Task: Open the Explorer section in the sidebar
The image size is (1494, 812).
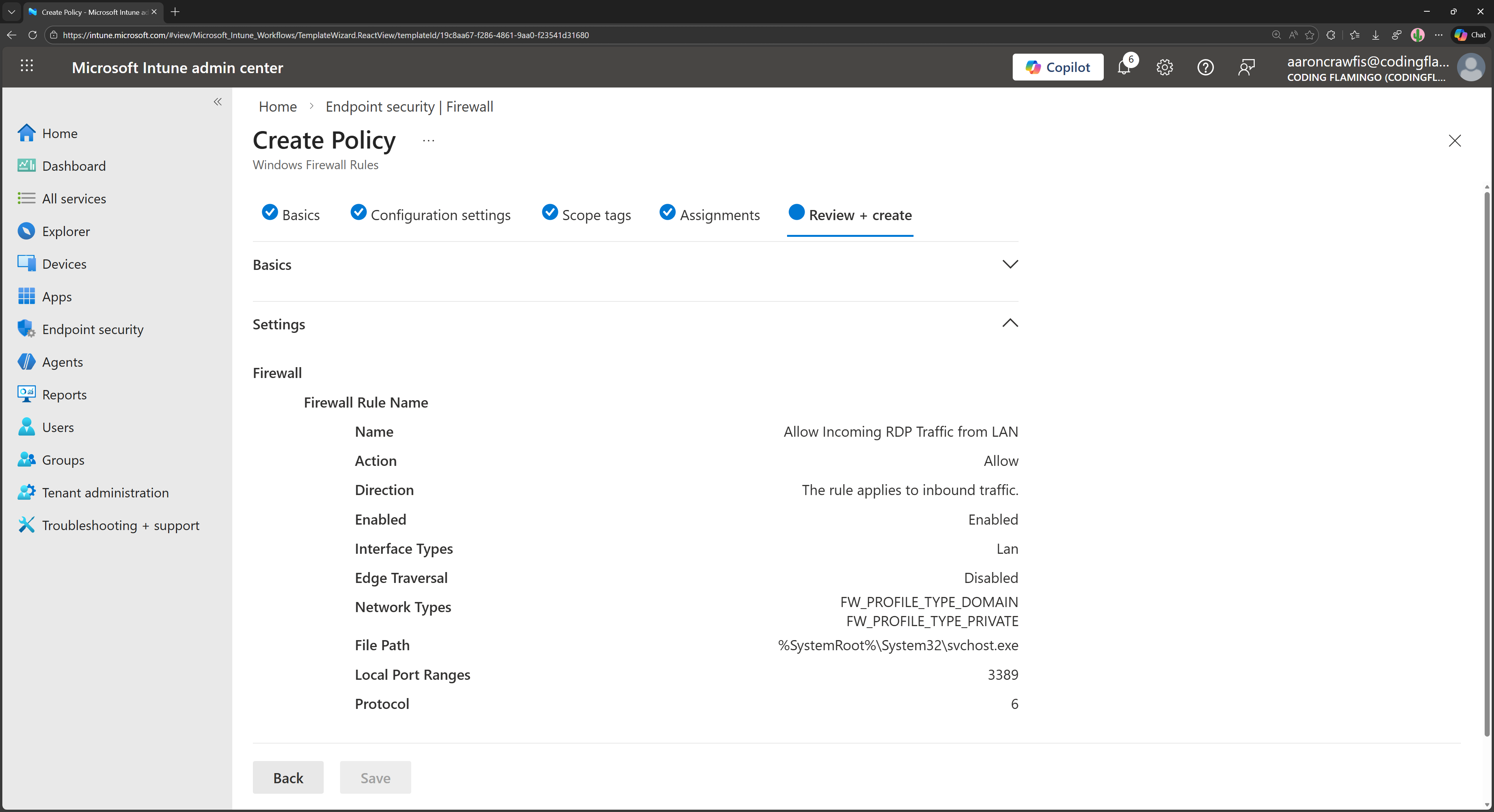Action: click(x=65, y=231)
